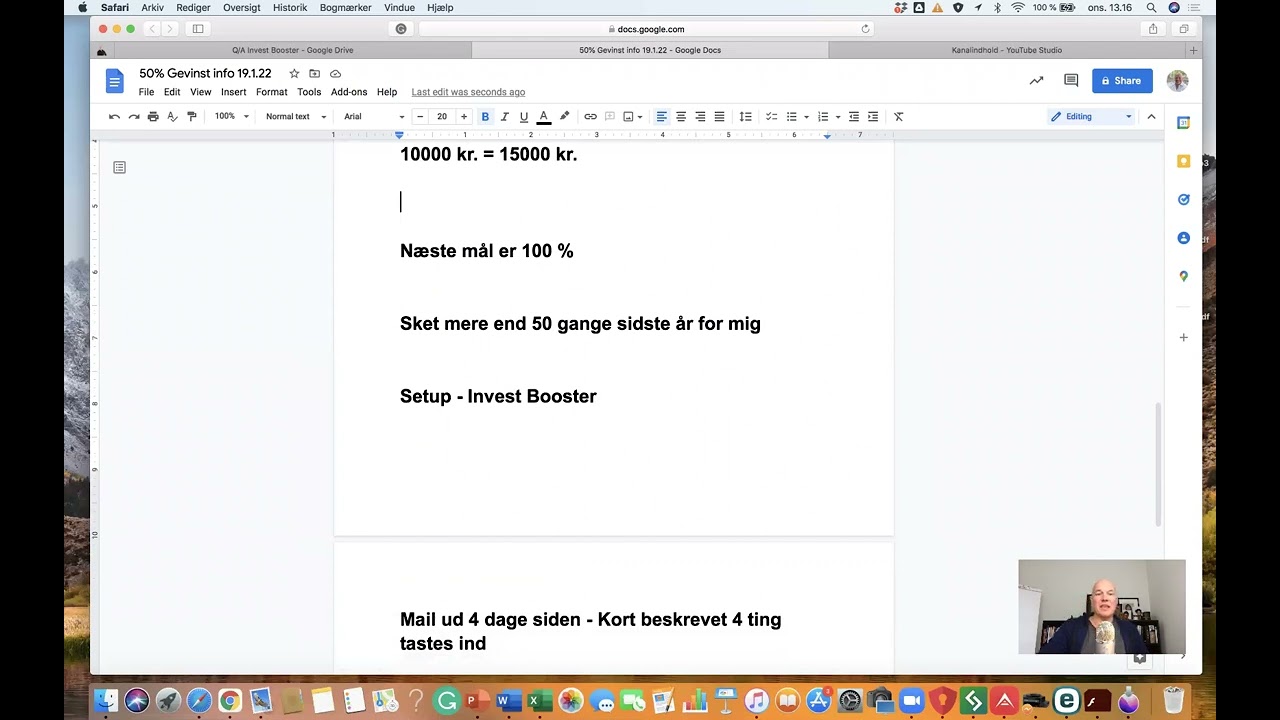
Task: Open the View menu
Action: click(x=201, y=92)
